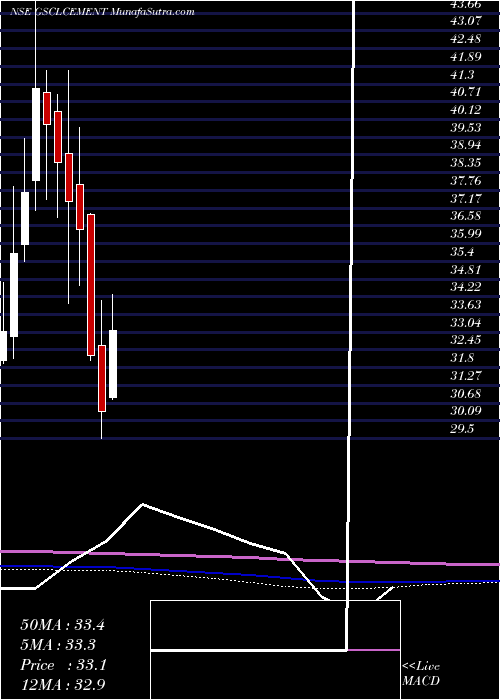This screenshot has width=500, height=700.
Task: Select the 40.12 price axis value
Action: [x=465, y=110]
